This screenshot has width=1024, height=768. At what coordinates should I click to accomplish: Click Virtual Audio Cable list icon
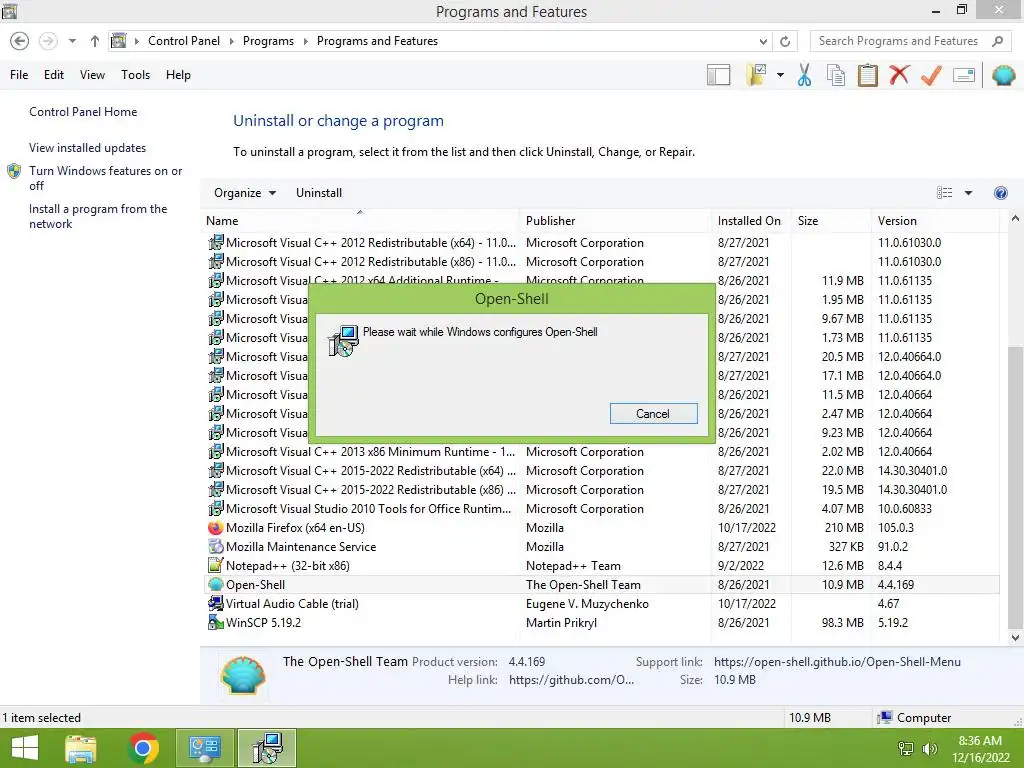click(216, 603)
